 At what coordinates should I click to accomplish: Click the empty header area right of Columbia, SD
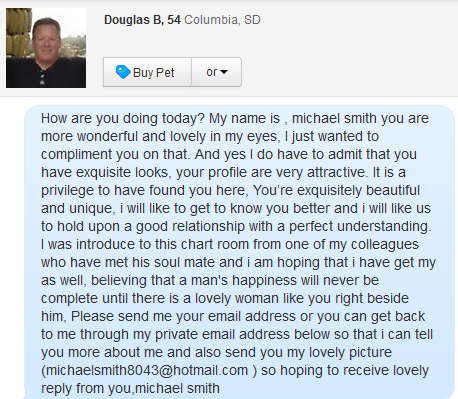[357, 20]
